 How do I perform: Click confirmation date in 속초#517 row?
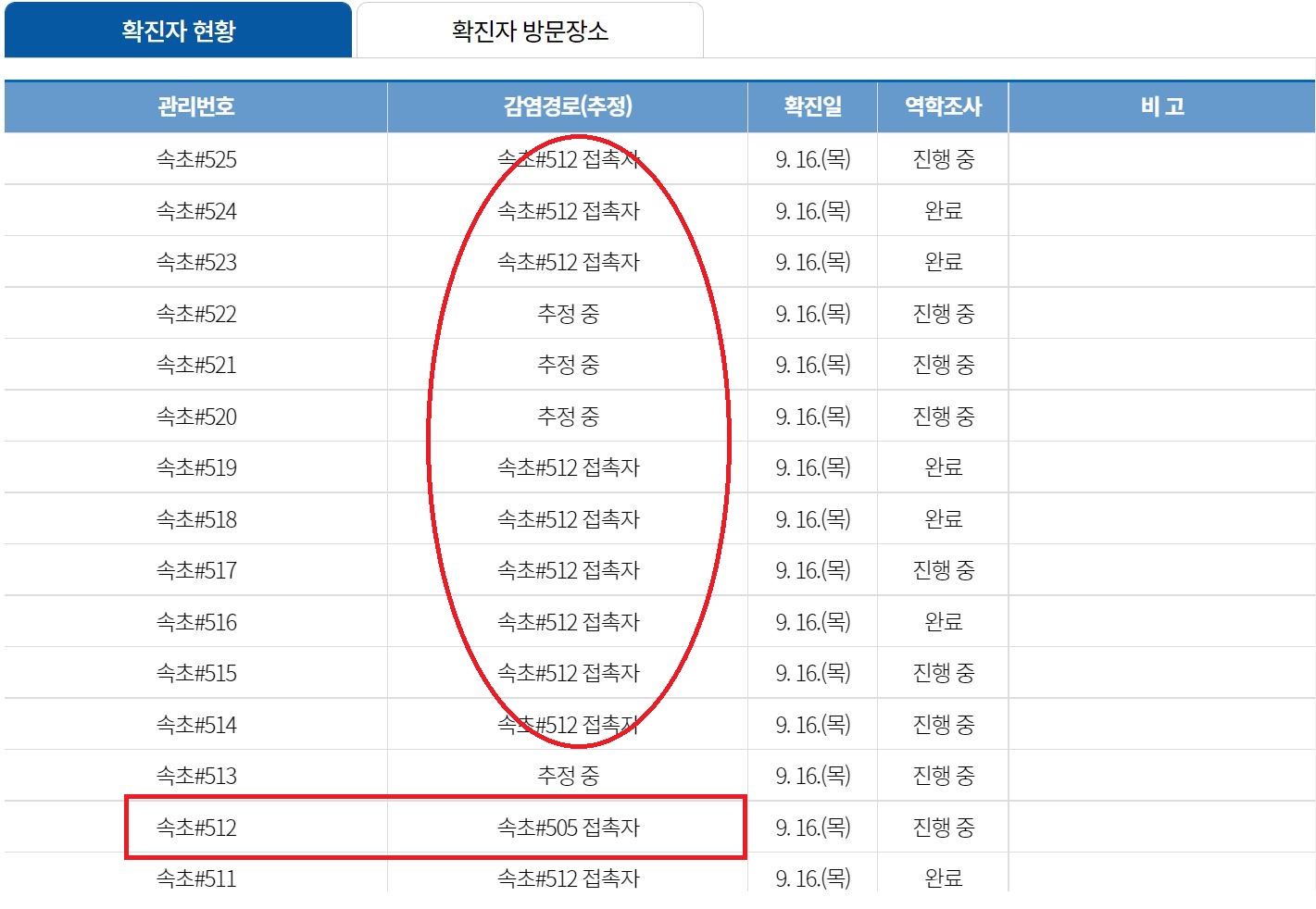coord(813,570)
